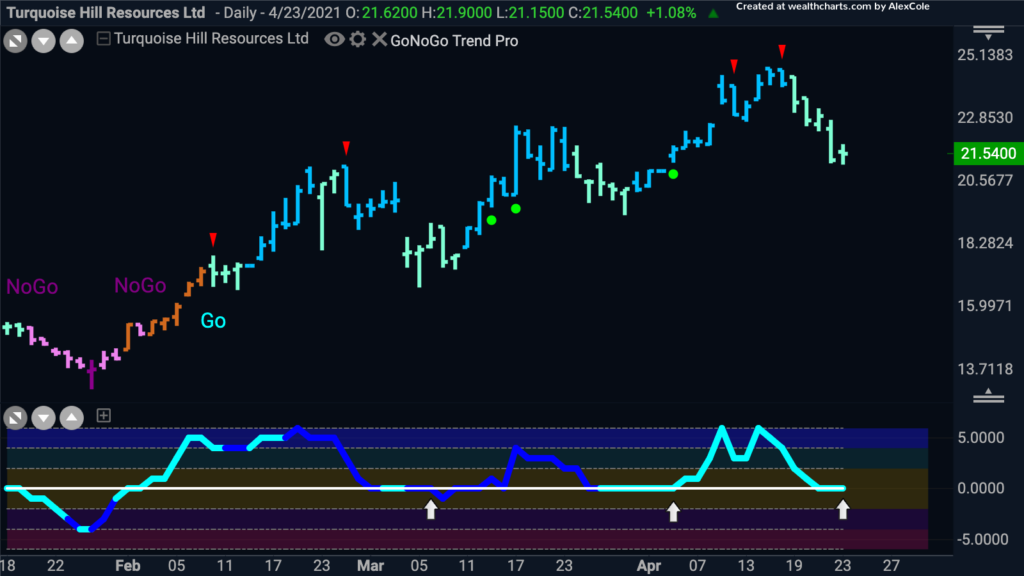Toggle GoNoGo Trend Pro visibility eye
The width and height of the screenshot is (1024, 576).
[x=334, y=39]
